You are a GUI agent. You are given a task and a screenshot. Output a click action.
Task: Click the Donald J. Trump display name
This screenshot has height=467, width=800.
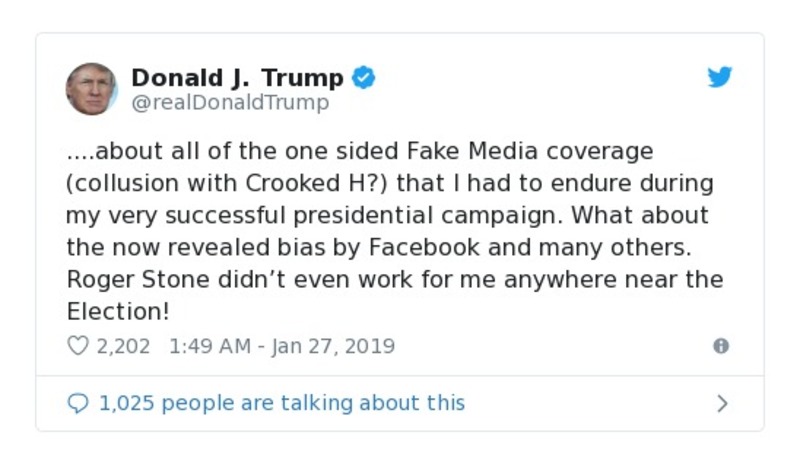pos(237,78)
